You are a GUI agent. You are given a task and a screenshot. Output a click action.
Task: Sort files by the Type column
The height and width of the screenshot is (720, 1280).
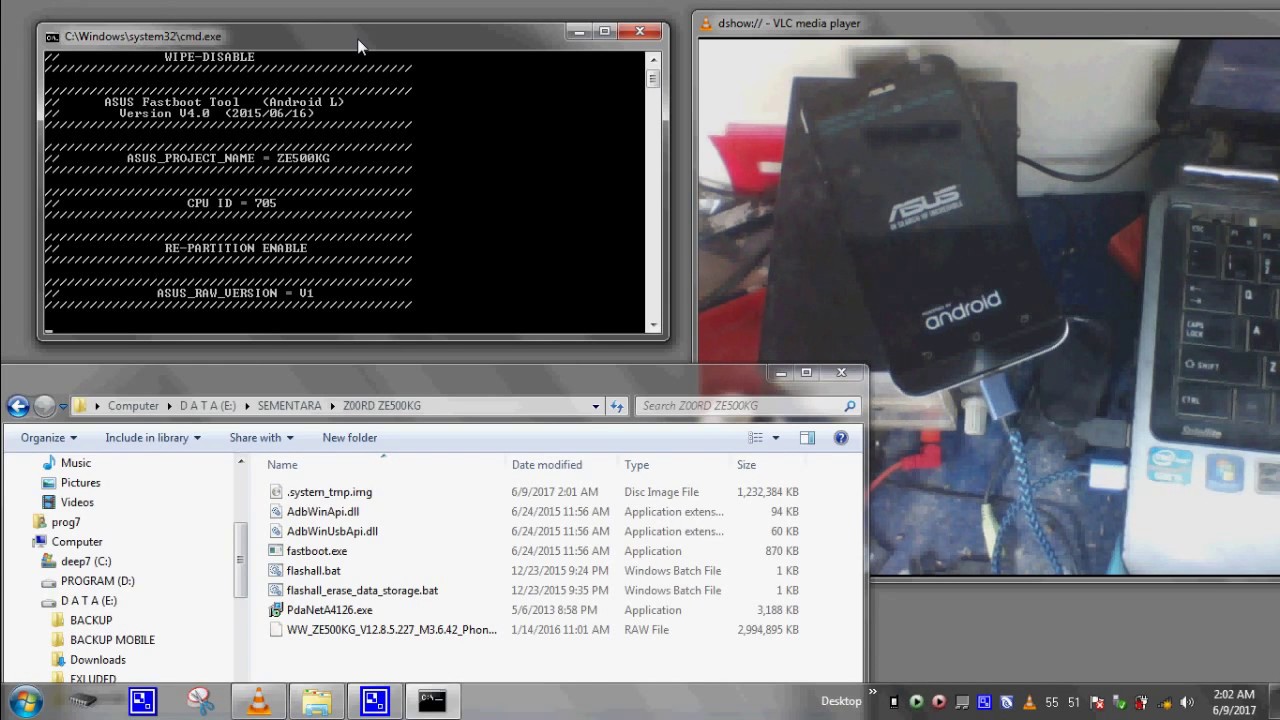[x=637, y=465]
